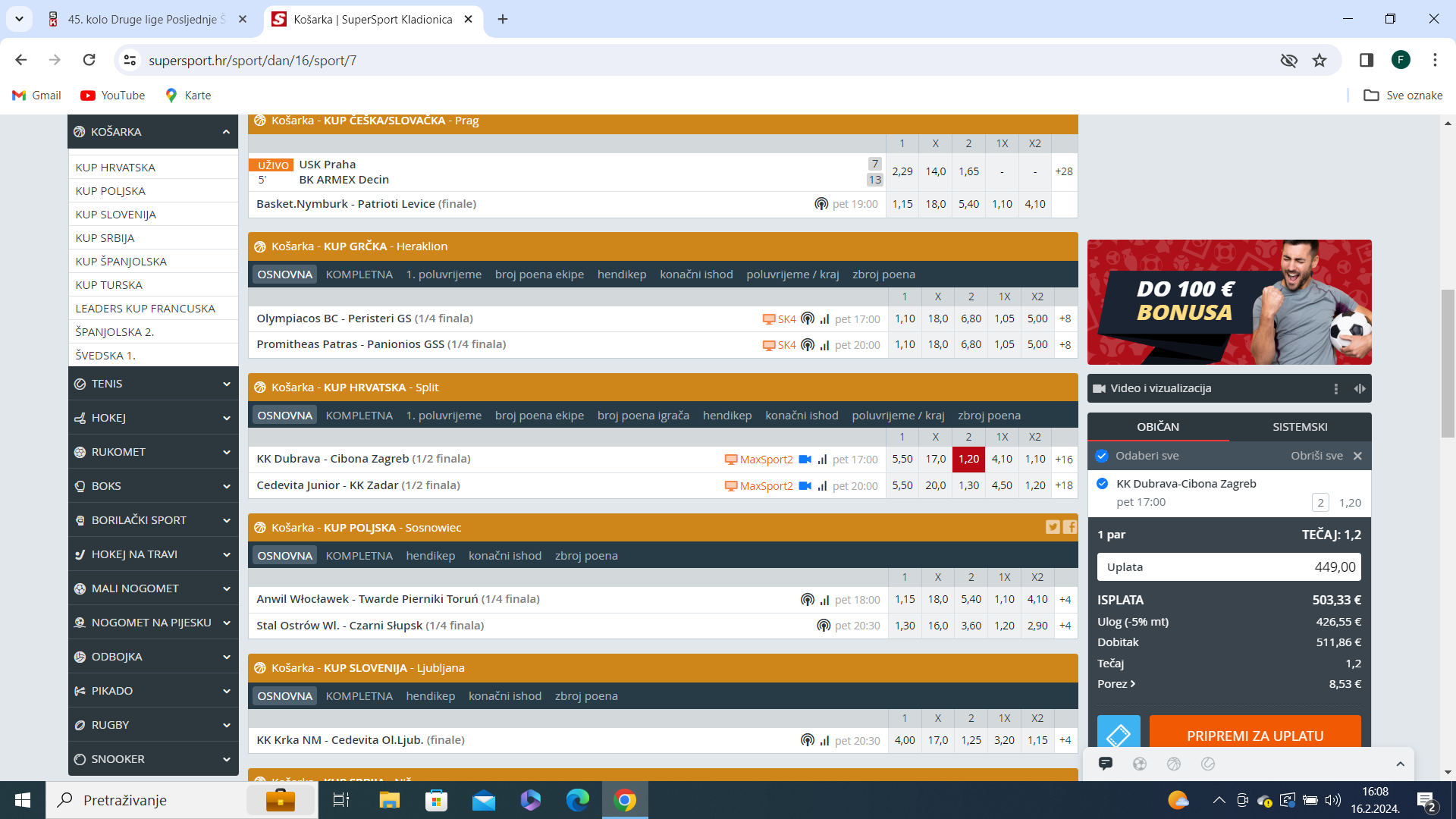Viewport: 1456px width, 819px height.
Task: Select zbroj poena tab under KUP SLOVENIJA
Action: (x=586, y=696)
